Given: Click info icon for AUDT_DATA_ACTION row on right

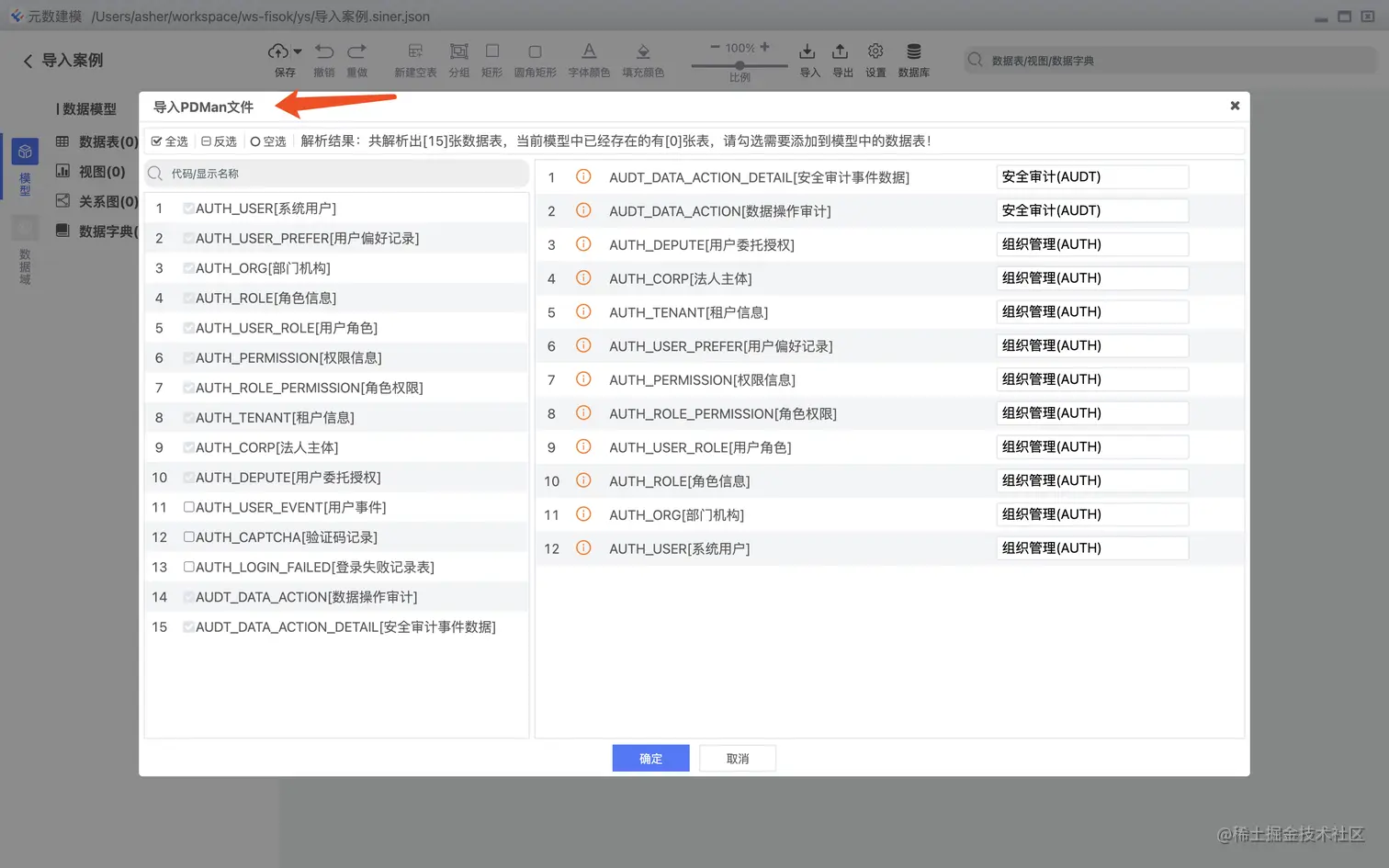Looking at the screenshot, I should pyautogui.click(x=583, y=210).
